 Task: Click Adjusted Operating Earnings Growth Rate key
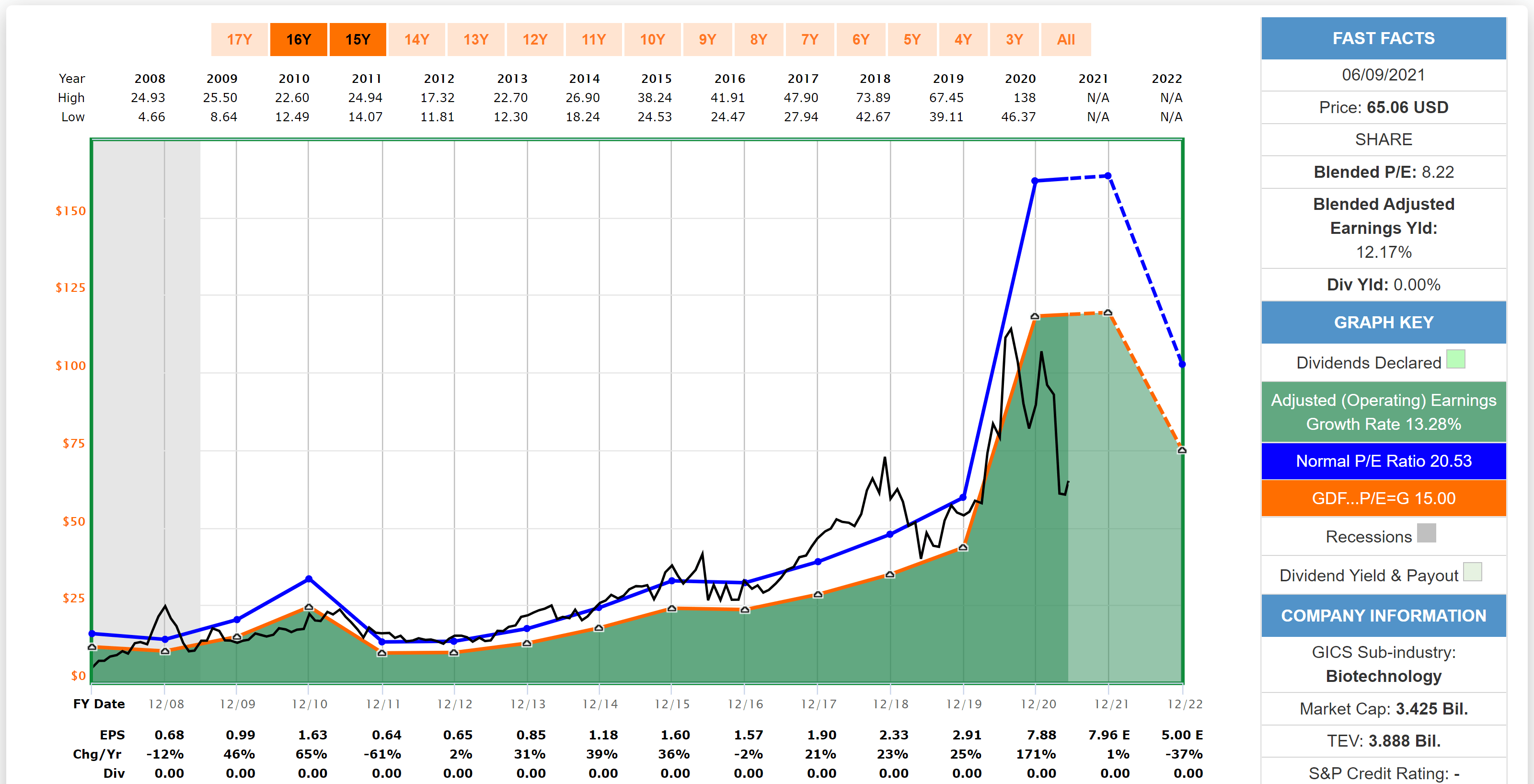(1384, 412)
